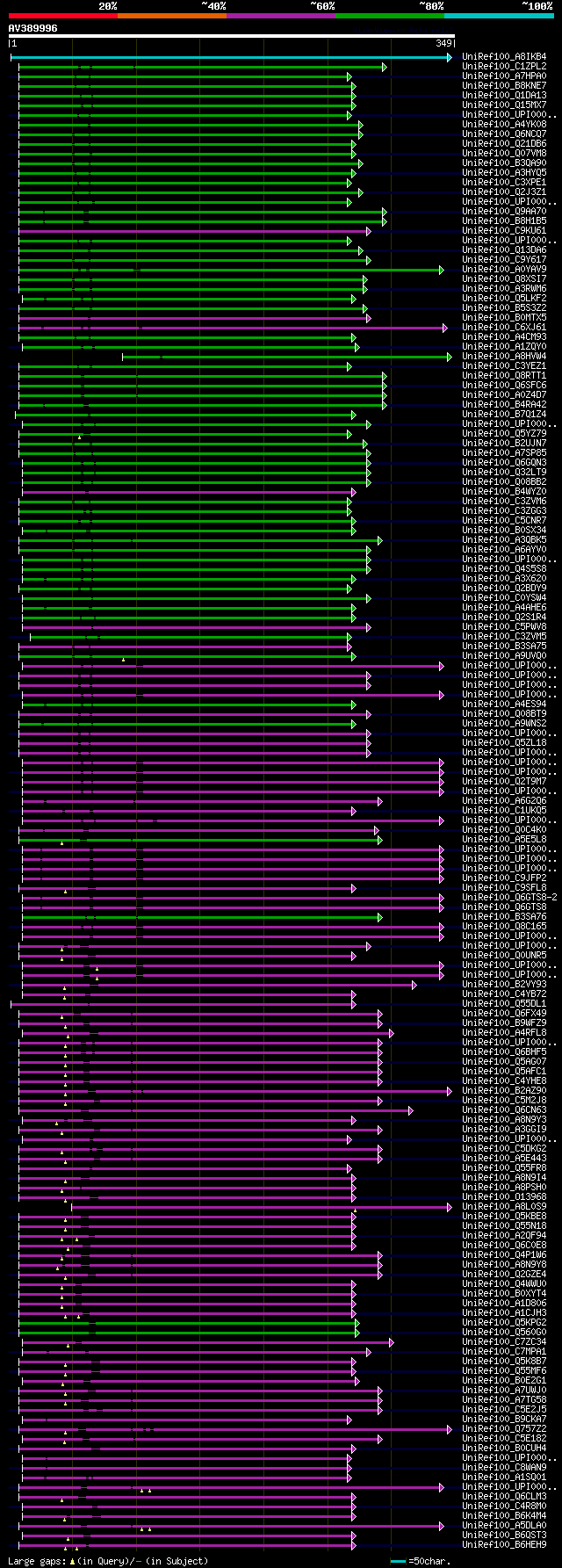Click hit UniRef100_A5E5L8
The width and height of the screenshot is (562, 1568).
505,840
